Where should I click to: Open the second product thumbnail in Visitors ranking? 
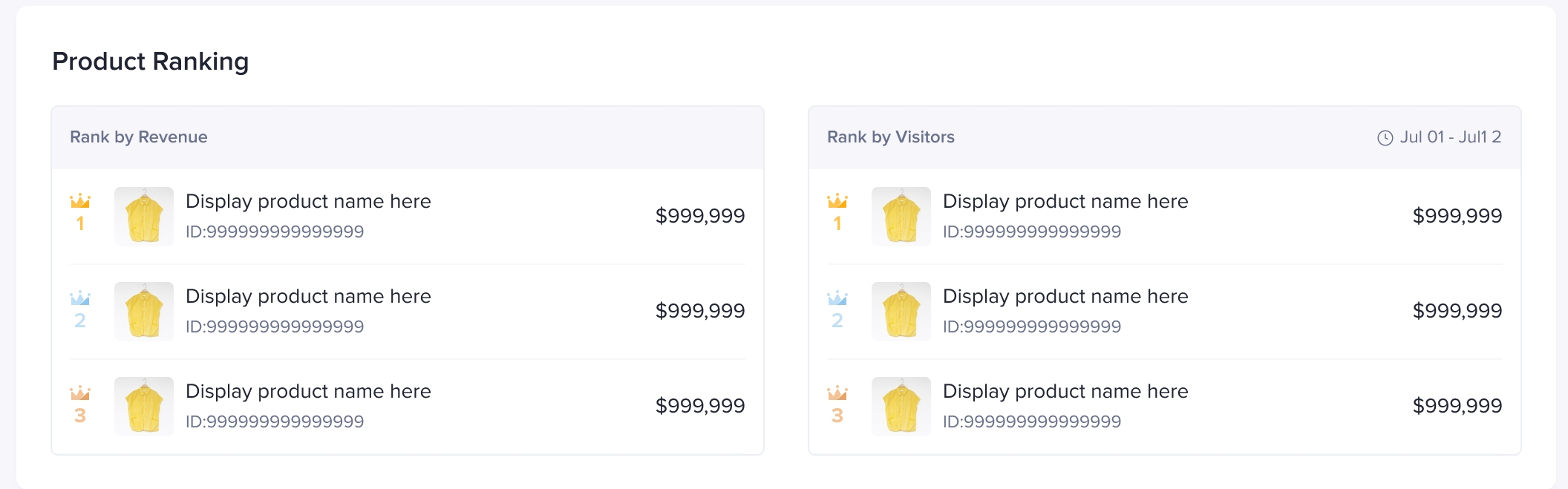click(x=901, y=311)
